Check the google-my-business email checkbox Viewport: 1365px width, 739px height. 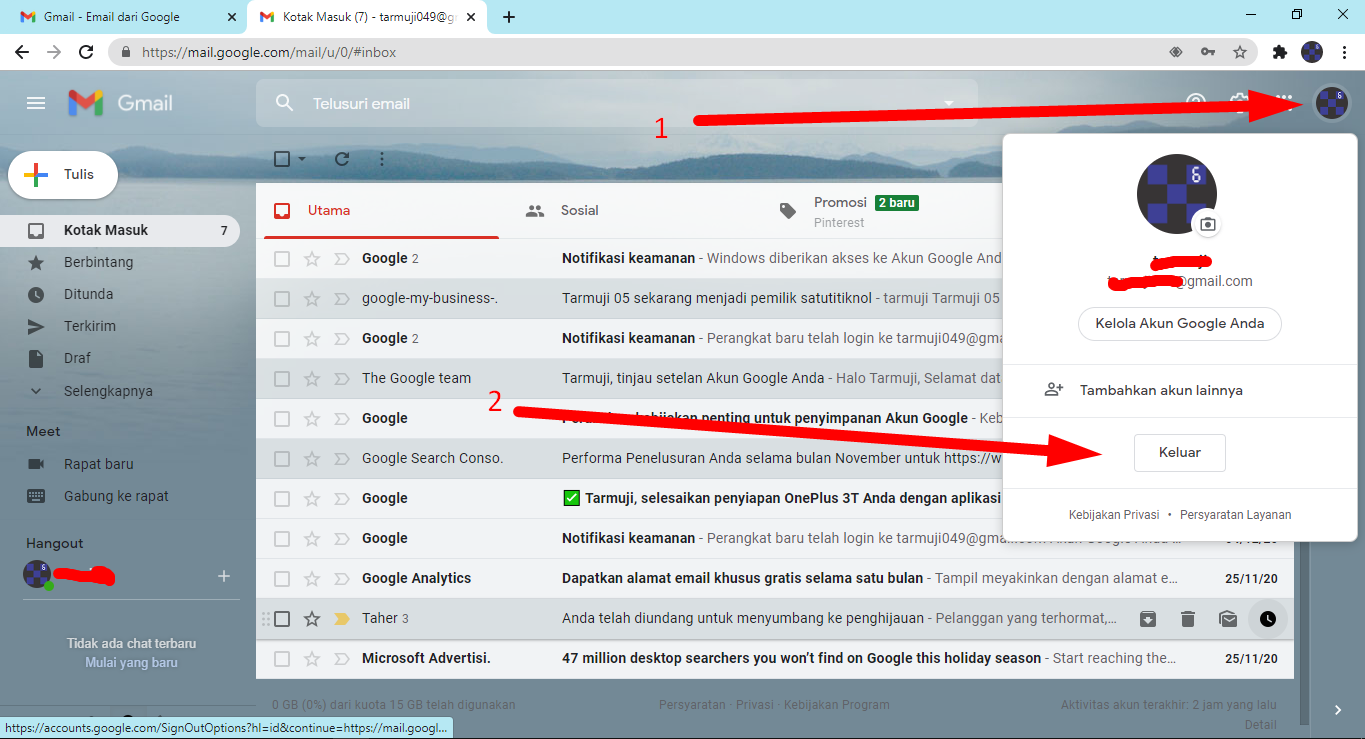coord(282,299)
